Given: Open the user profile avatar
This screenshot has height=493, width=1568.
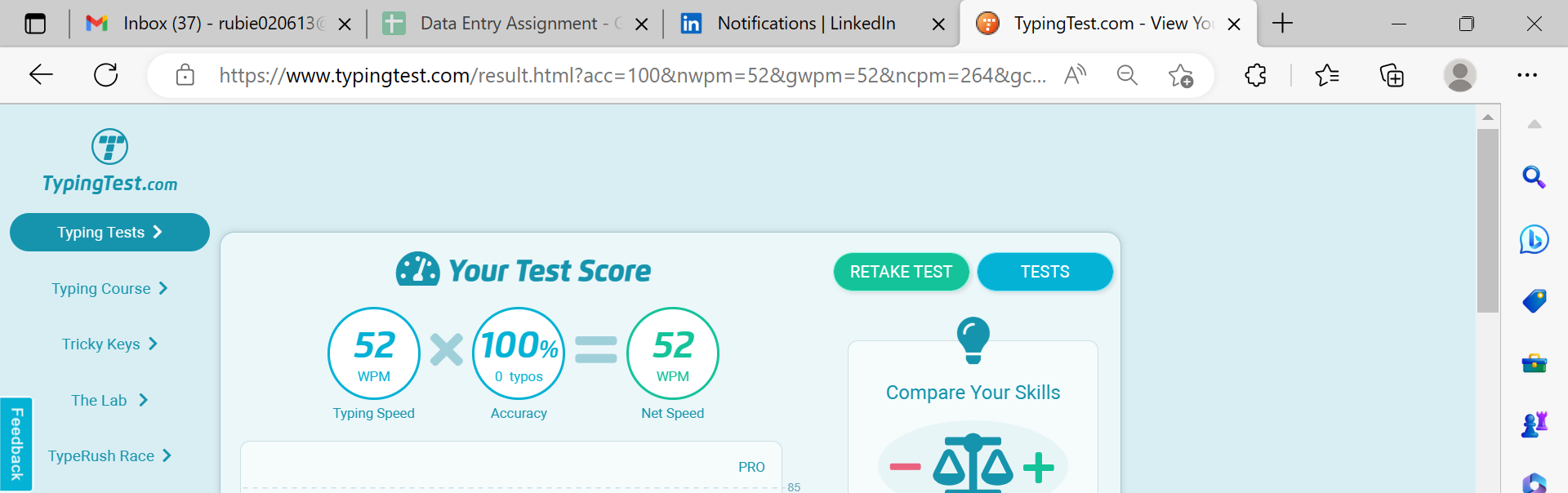Looking at the screenshot, I should [1459, 75].
